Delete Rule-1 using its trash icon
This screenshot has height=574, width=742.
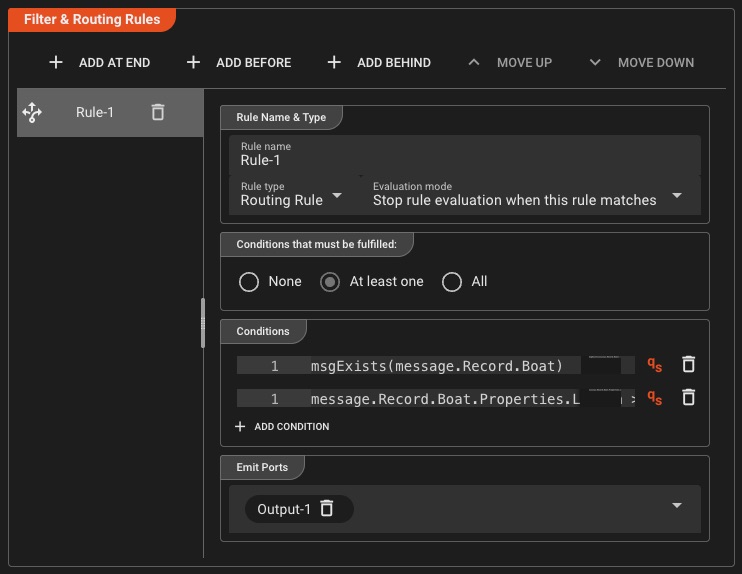pyautogui.click(x=158, y=112)
